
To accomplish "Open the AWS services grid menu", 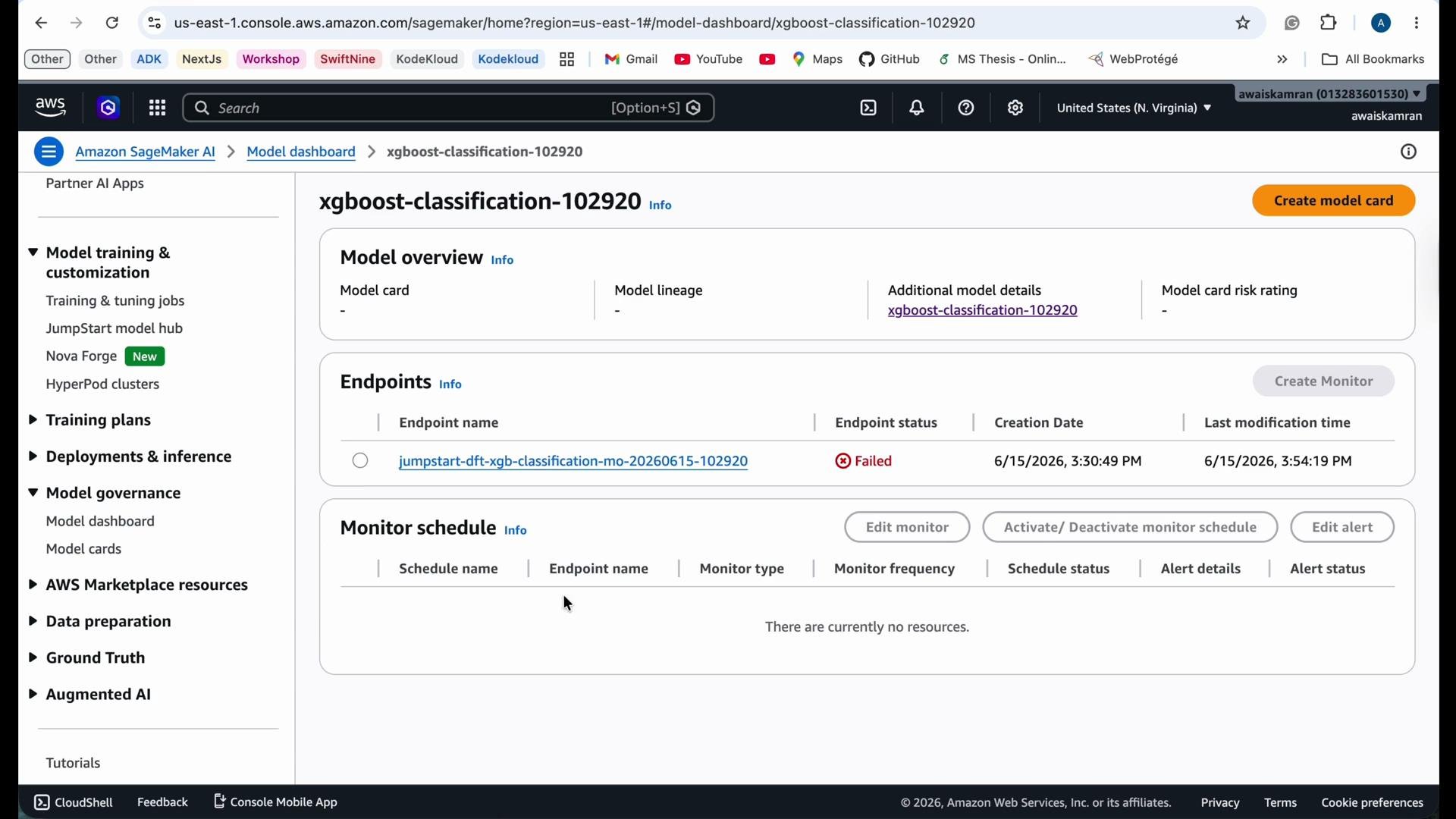I will click(158, 108).
